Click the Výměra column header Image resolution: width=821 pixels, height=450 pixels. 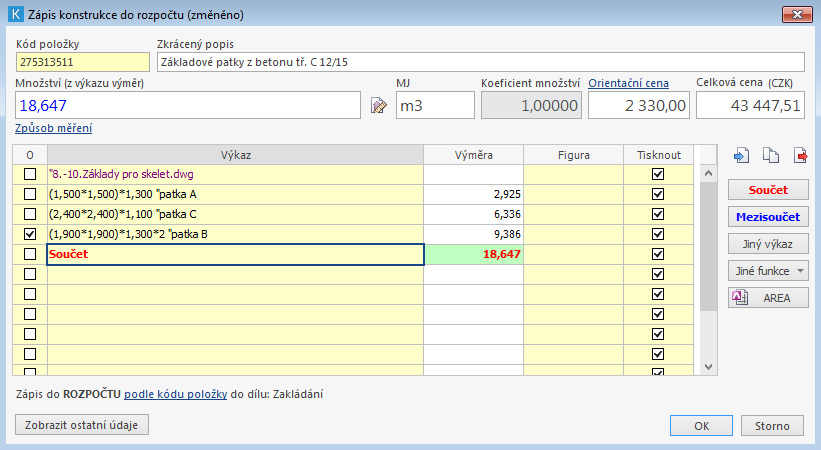pyautogui.click(x=473, y=155)
